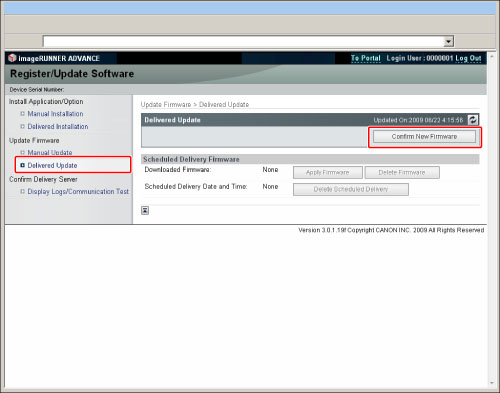Click the Updated On timestamp text

[x=418, y=120]
